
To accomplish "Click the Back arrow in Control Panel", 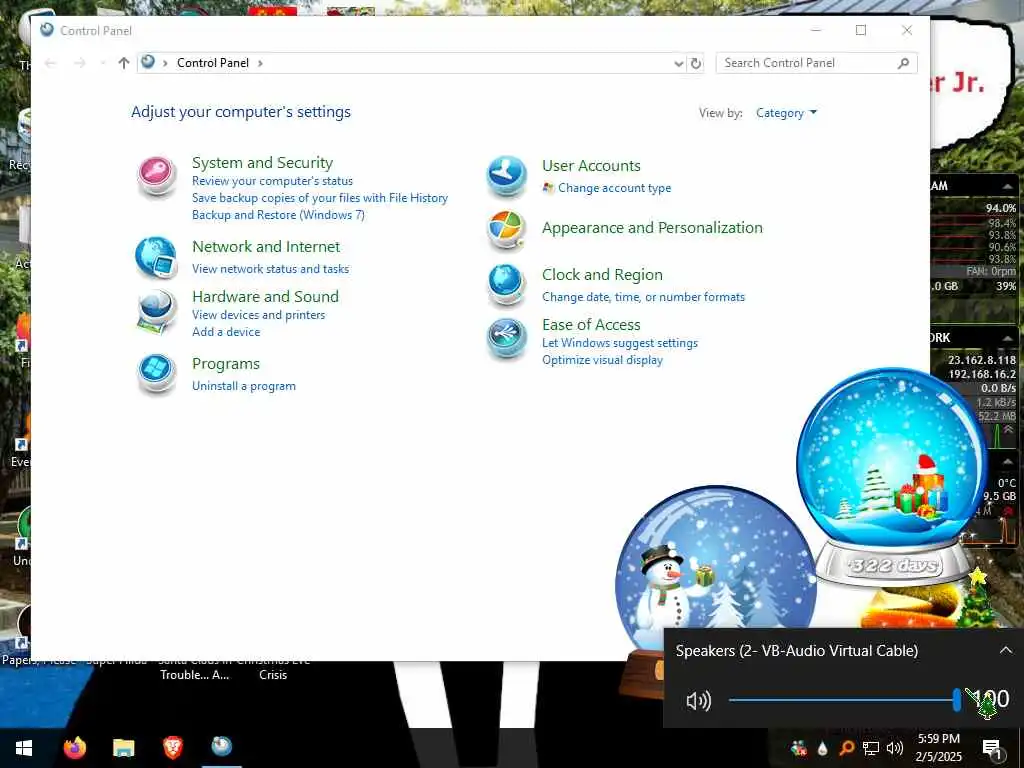I will pyautogui.click(x=50, y=63).
